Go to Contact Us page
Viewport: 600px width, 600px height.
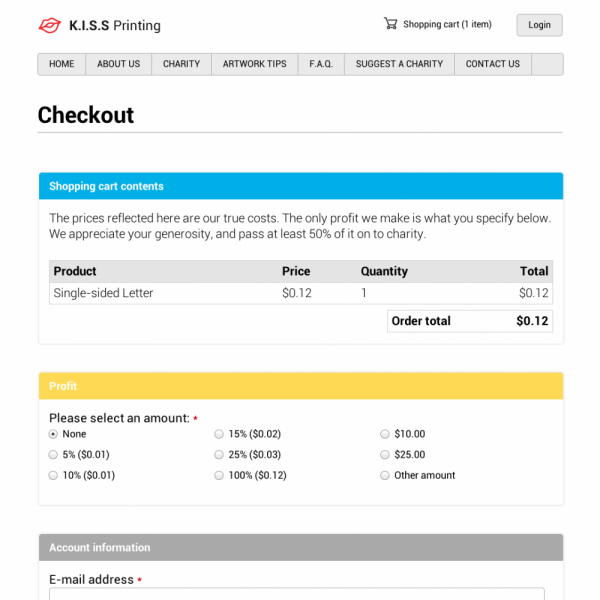493,64
